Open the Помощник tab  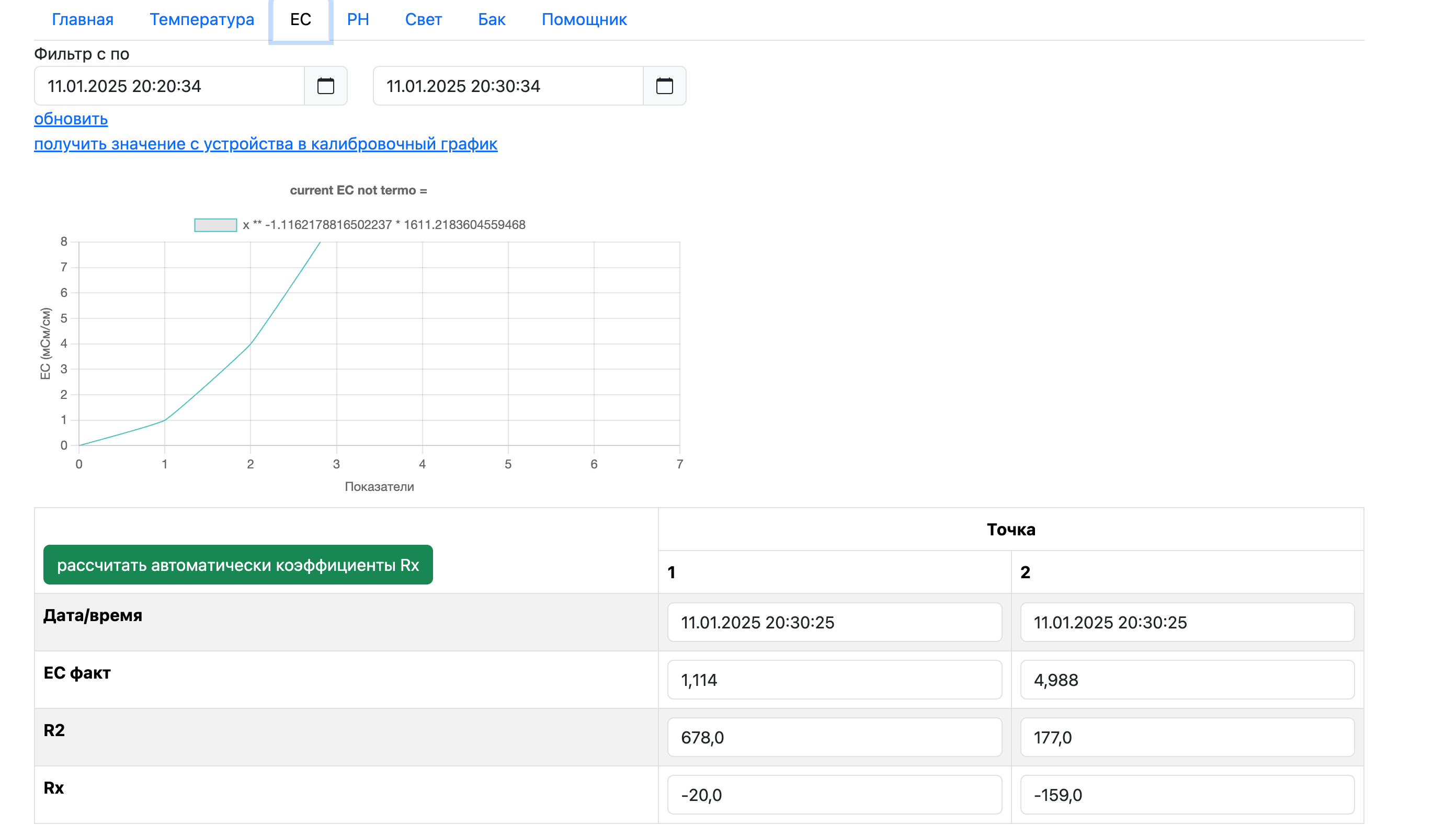584,20
